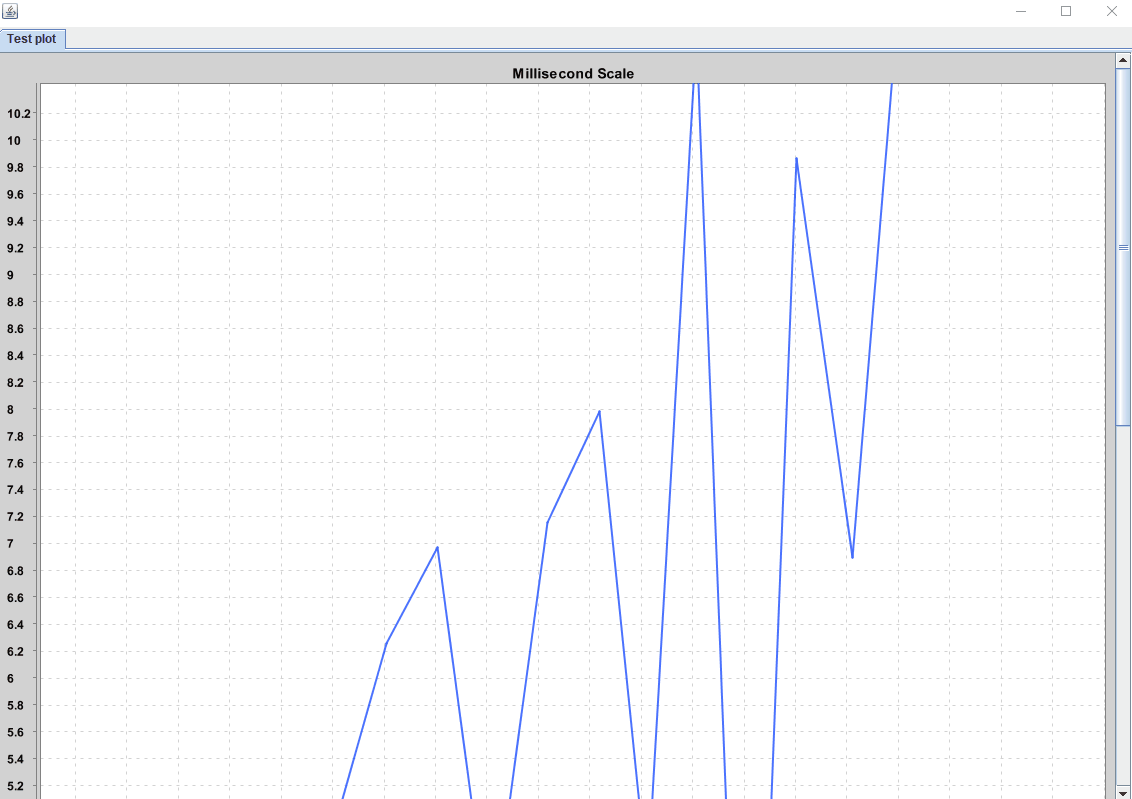Image resolution: width=1132 pixels, height=799 pixels.
Task: Minimize the Java window
Action: click(1021, 11)
